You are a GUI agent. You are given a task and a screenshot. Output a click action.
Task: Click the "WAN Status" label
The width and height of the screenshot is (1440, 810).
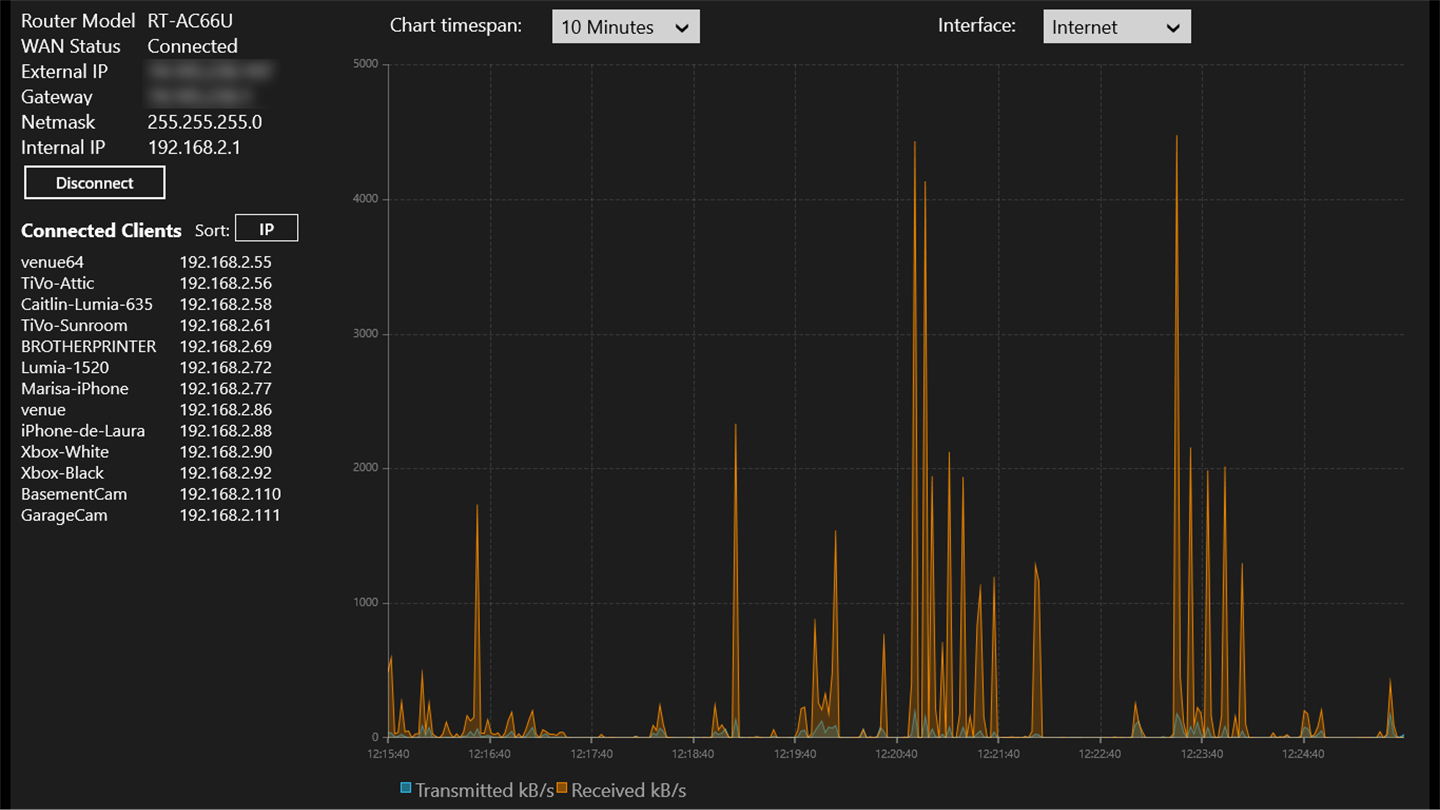[x=71, y=46]
